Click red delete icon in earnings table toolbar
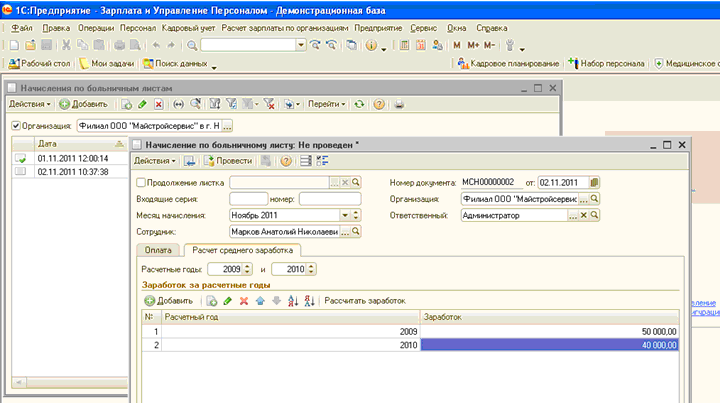Image resolution: width=720 pixels, height=403 pixels. 243,300
